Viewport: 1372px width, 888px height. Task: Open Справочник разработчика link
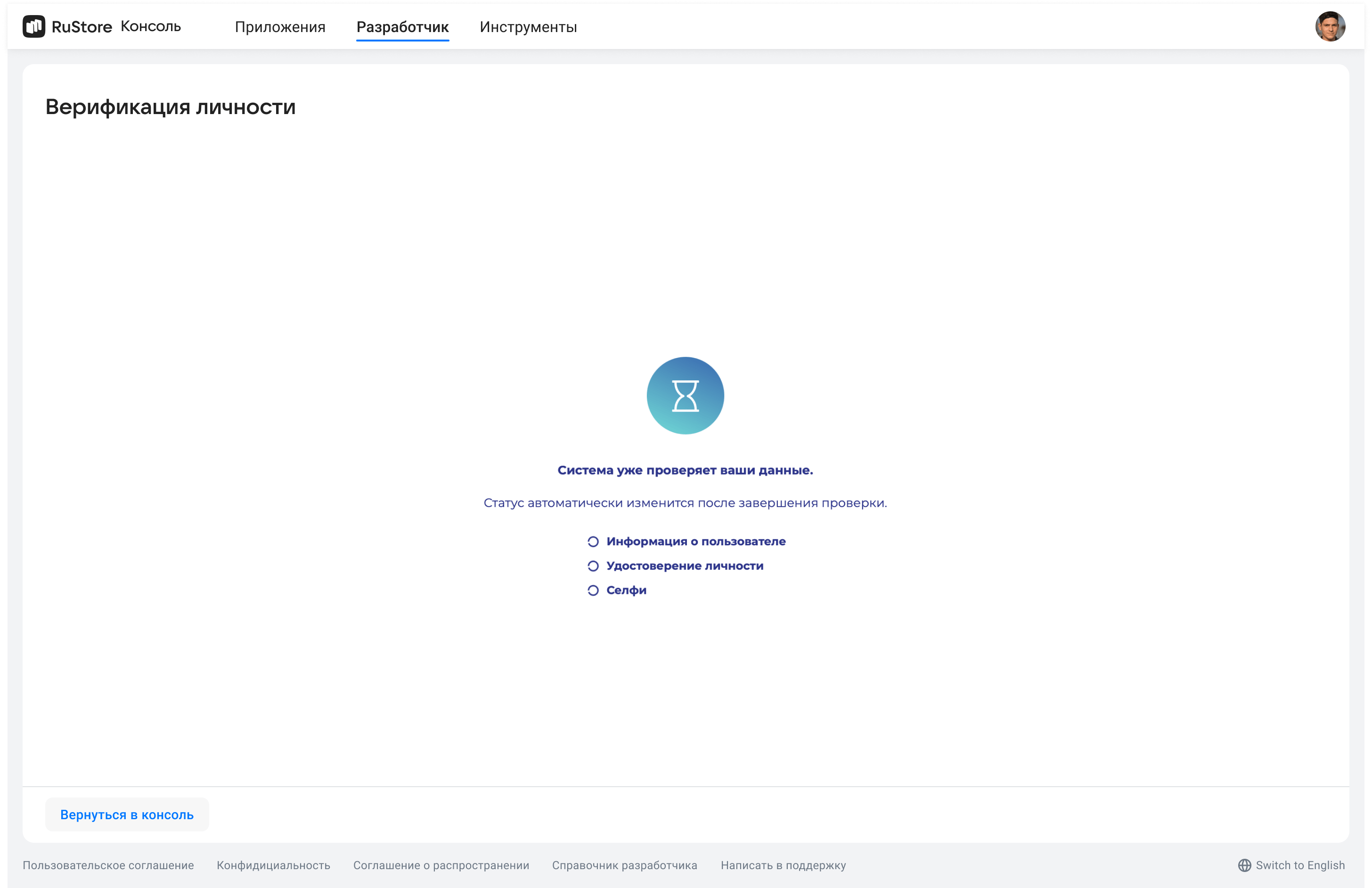(x=625, y=865)
